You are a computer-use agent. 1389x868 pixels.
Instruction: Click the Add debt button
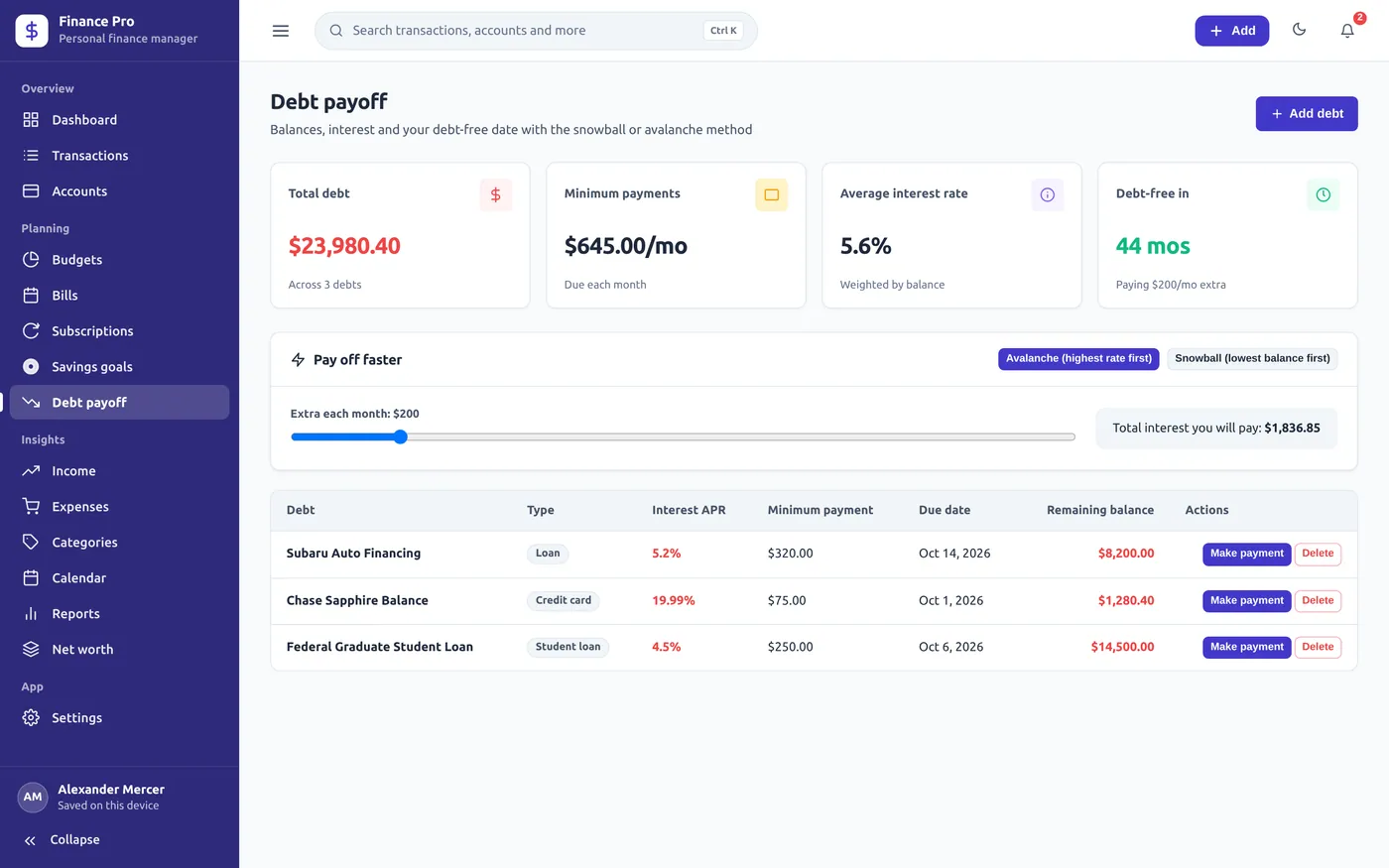click(1307, 114)
